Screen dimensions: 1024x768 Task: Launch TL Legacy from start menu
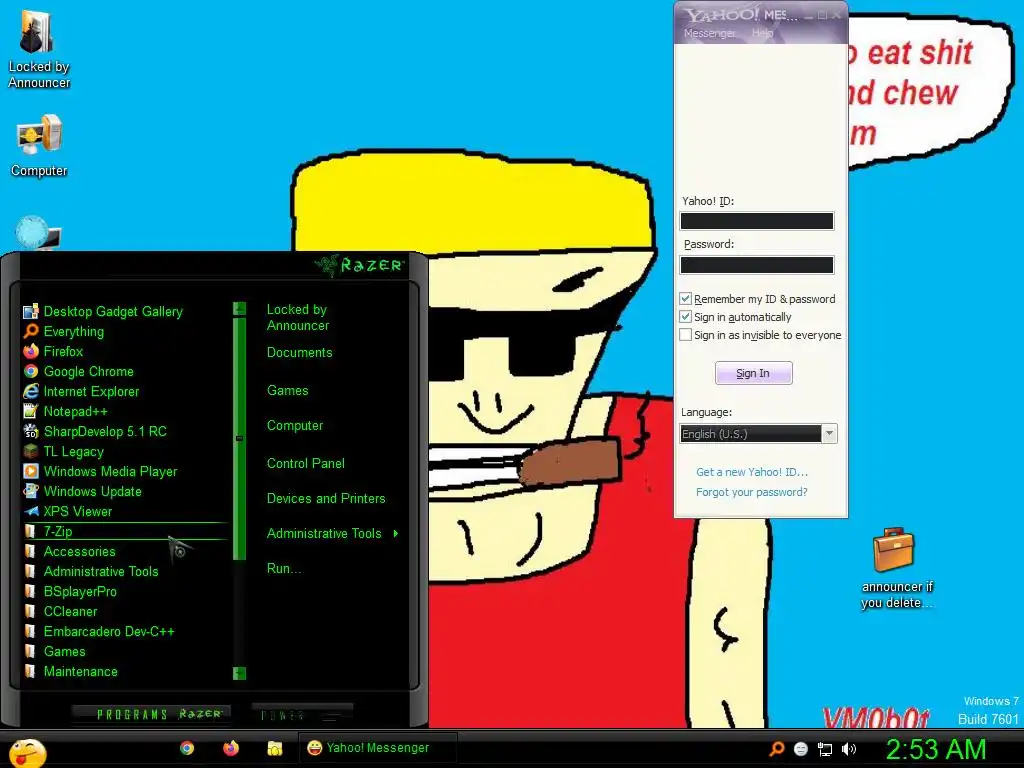(63, 451)
